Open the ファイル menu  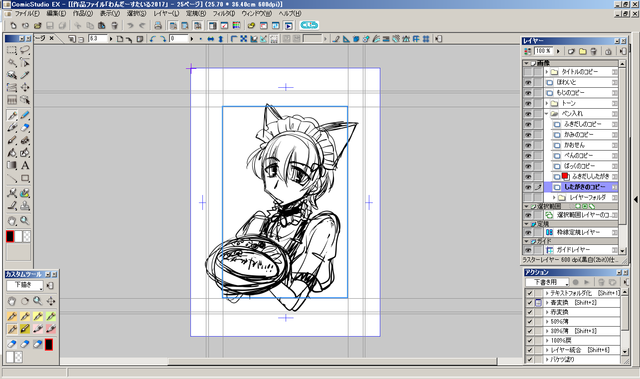tap(27, 13)
